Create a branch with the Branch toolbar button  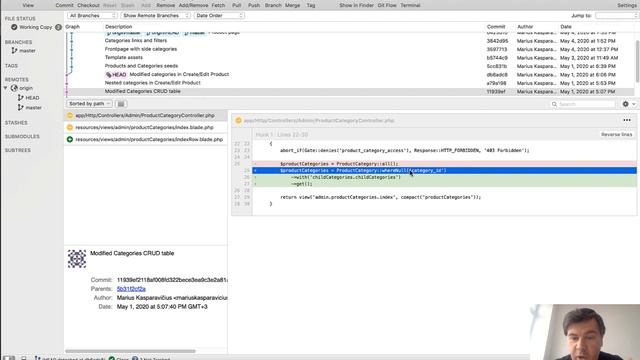tap(273, 5)
